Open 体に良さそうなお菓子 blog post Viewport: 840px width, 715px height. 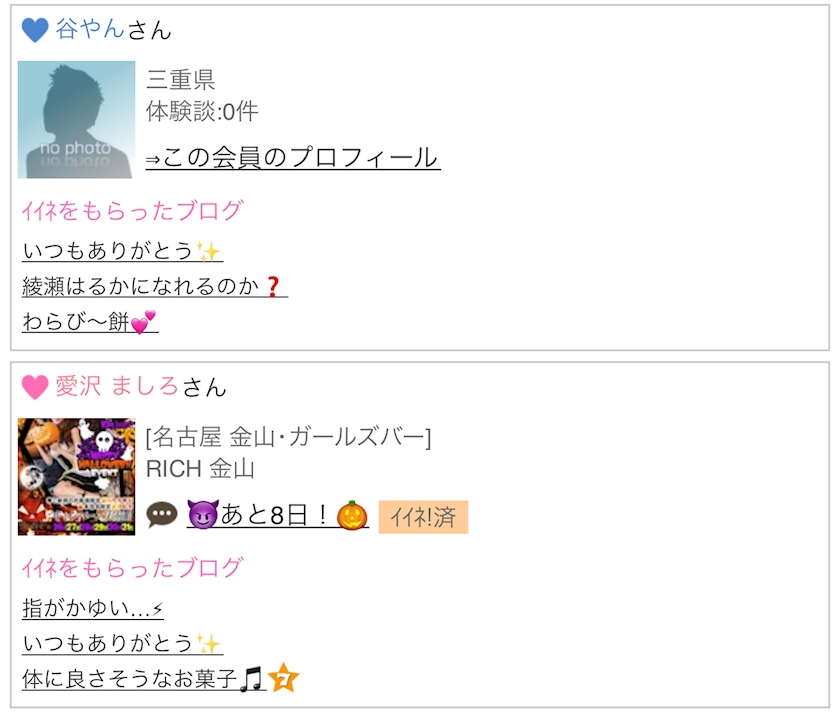tap(144, 679)
